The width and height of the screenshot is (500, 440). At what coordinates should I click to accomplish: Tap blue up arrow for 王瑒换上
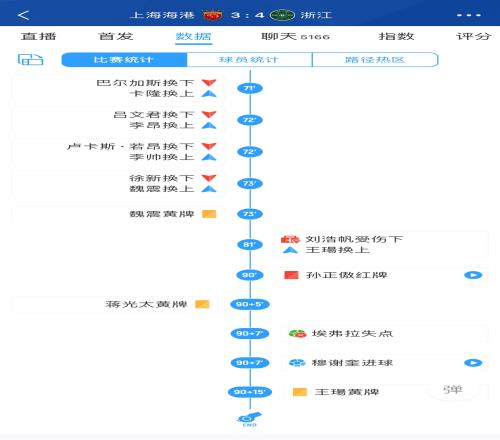coord(290,250)
